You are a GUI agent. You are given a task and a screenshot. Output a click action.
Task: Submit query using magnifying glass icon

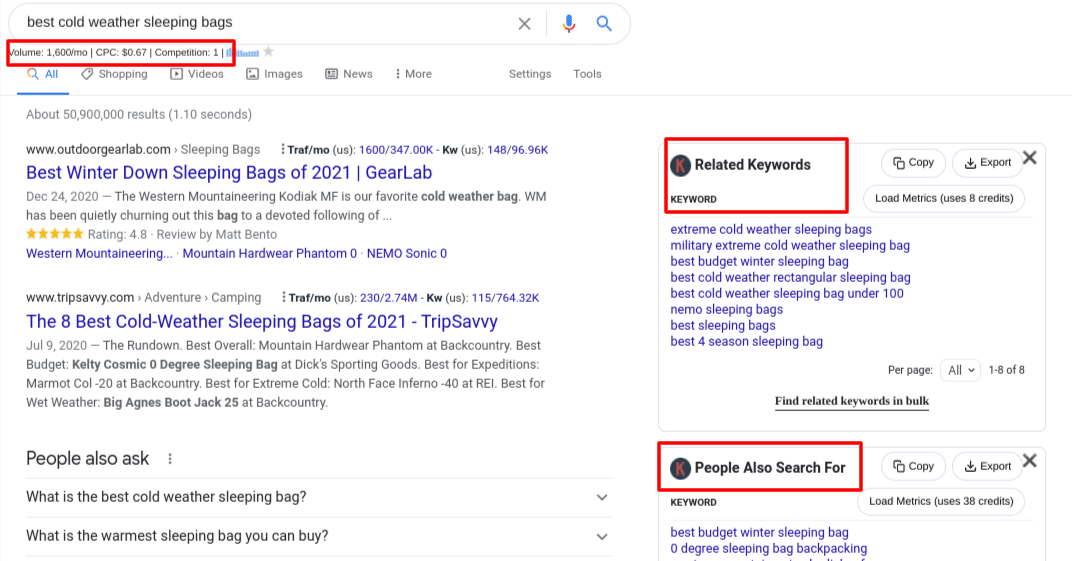coord(604,23)
